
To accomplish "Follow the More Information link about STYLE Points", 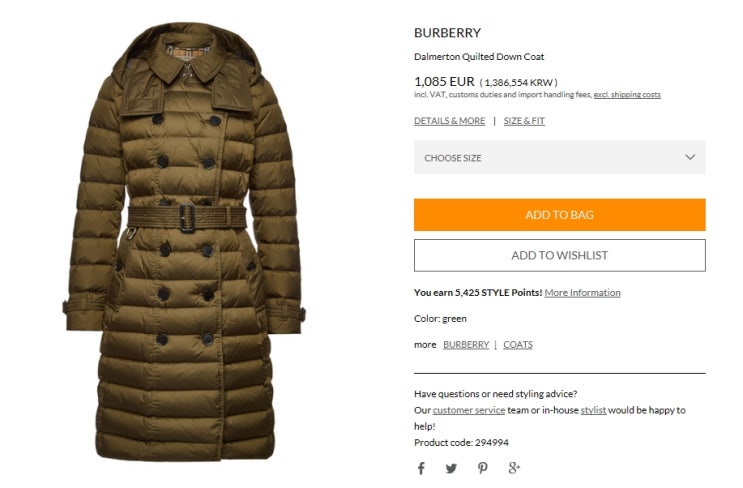I will 582,293.
